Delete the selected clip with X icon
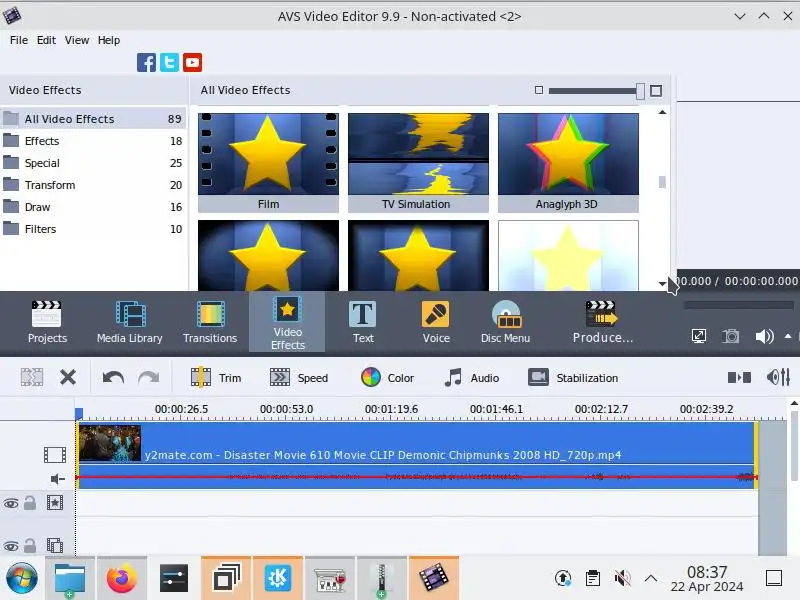The image size is (800, 600). pyautogui.click(x=68, y=378)
